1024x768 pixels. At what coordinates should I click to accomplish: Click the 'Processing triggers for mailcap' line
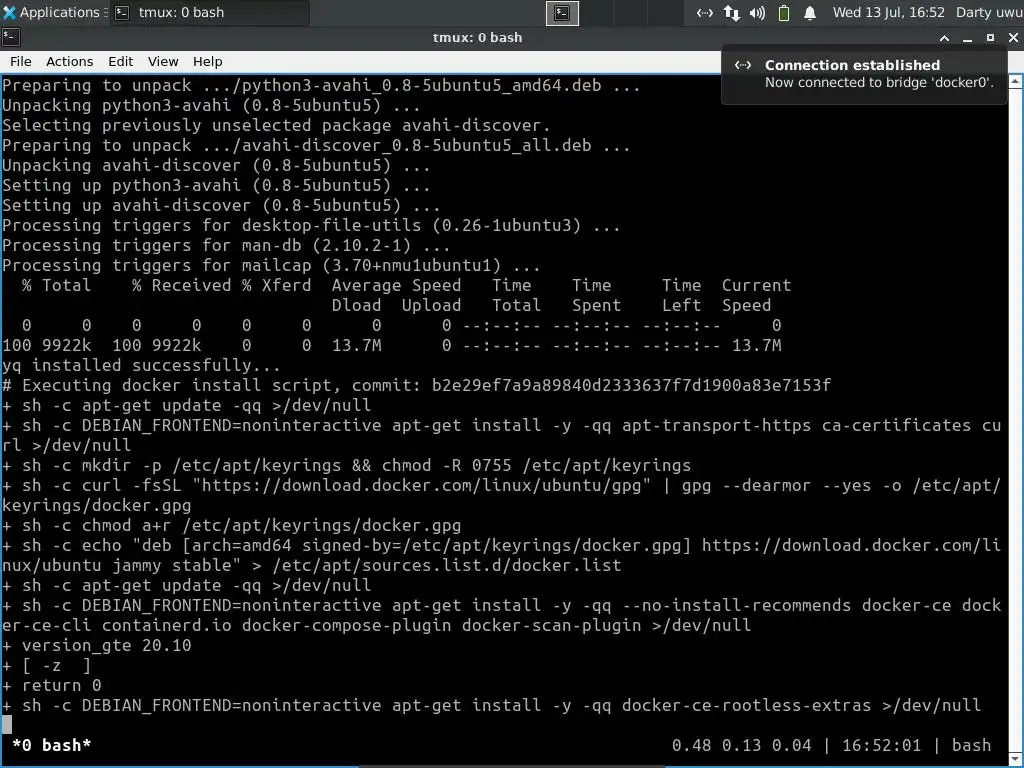click(x=271, y=265)
